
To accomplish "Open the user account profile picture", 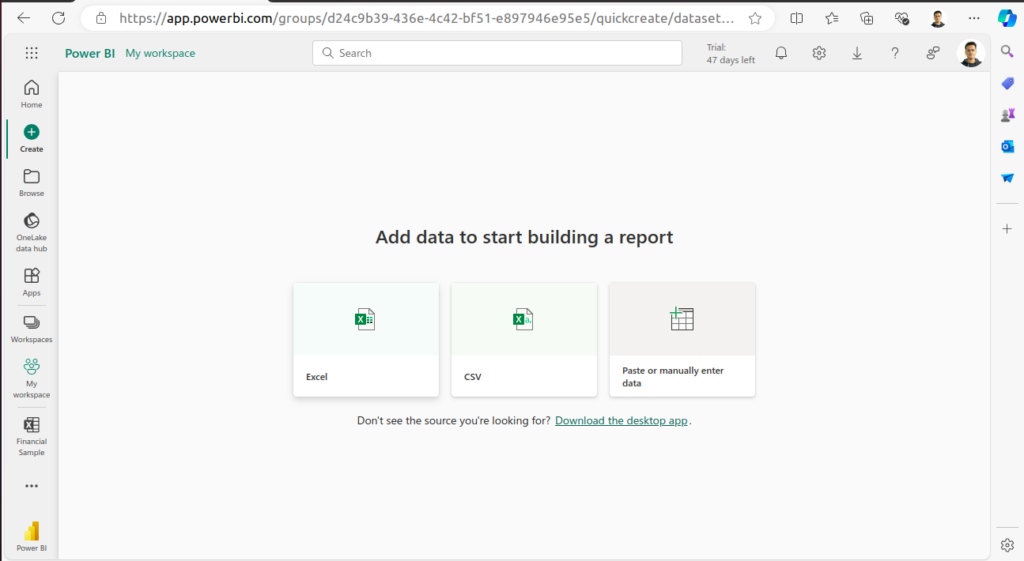I will pos(970,53).
